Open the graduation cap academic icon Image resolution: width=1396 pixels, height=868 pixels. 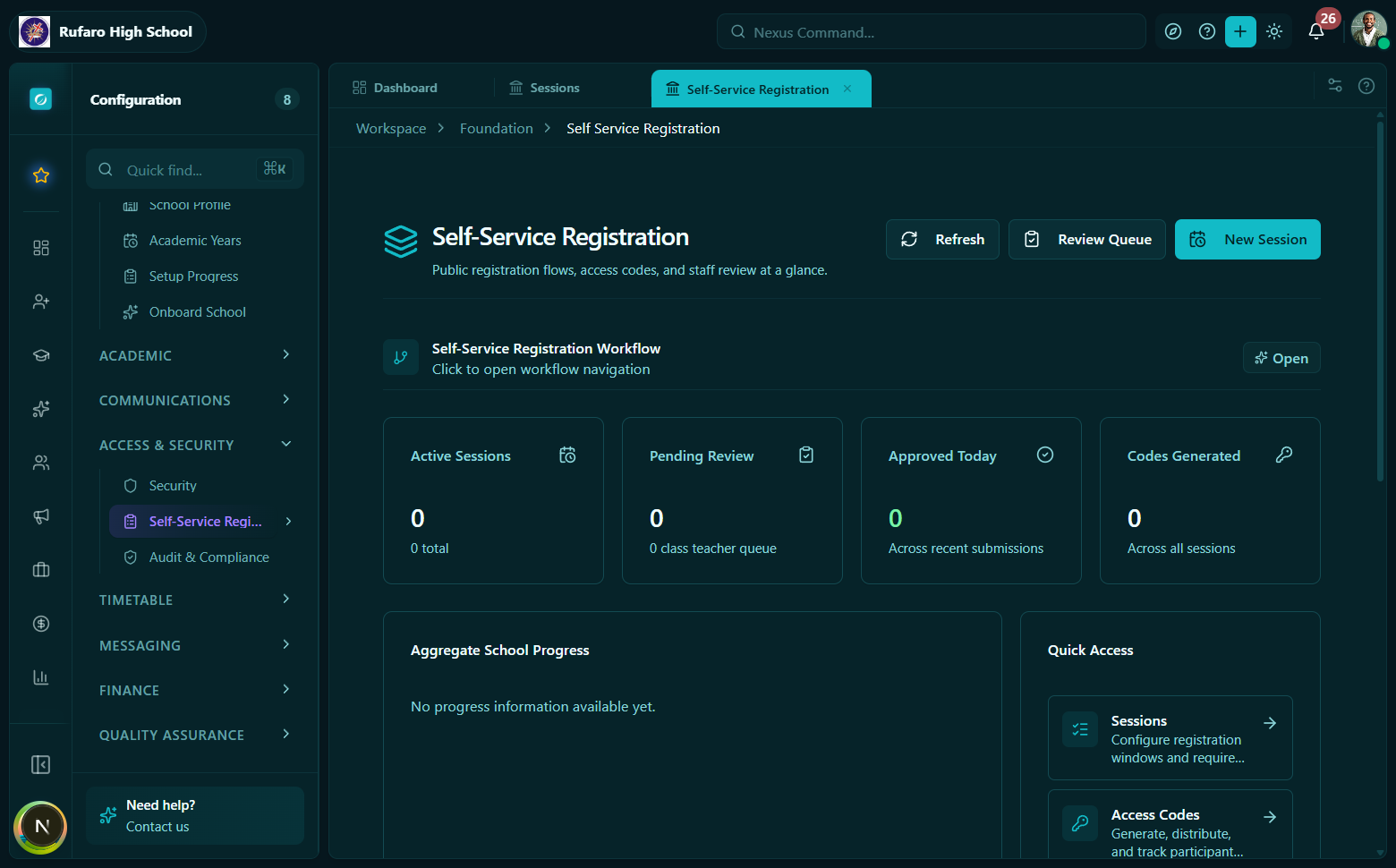pyautogui.click(x=41, y=355)
